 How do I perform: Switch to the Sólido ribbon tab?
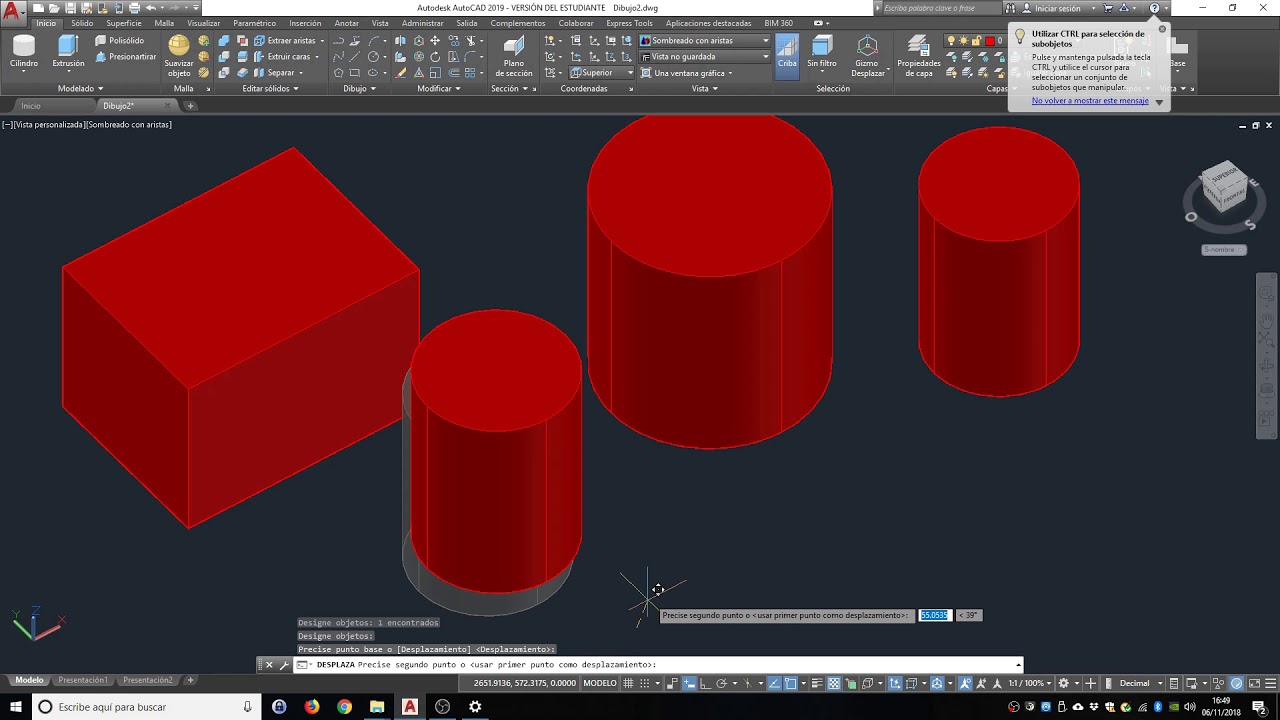pos(82,23)
